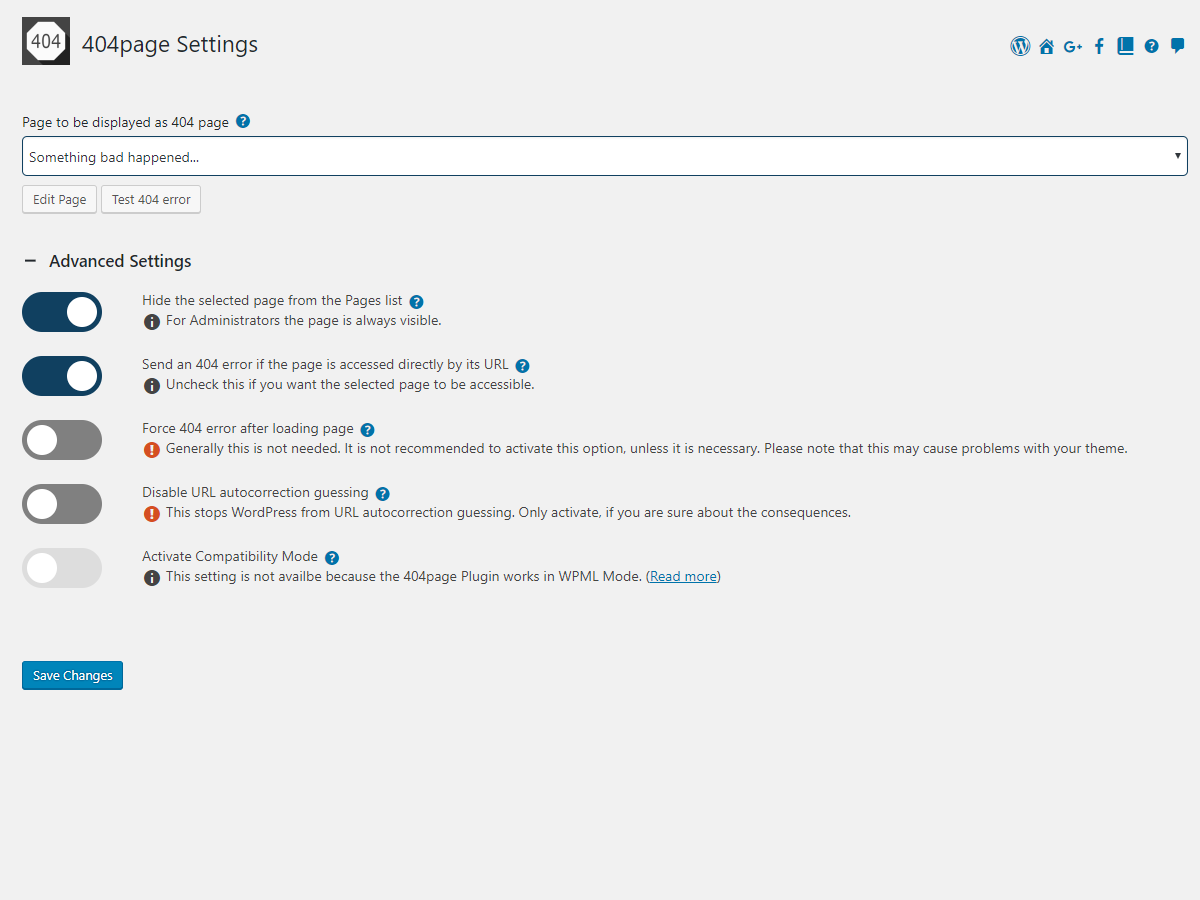1200x900 pixels.
Task: Open the 404 page selection dropdown
Action: click(604, 157)
